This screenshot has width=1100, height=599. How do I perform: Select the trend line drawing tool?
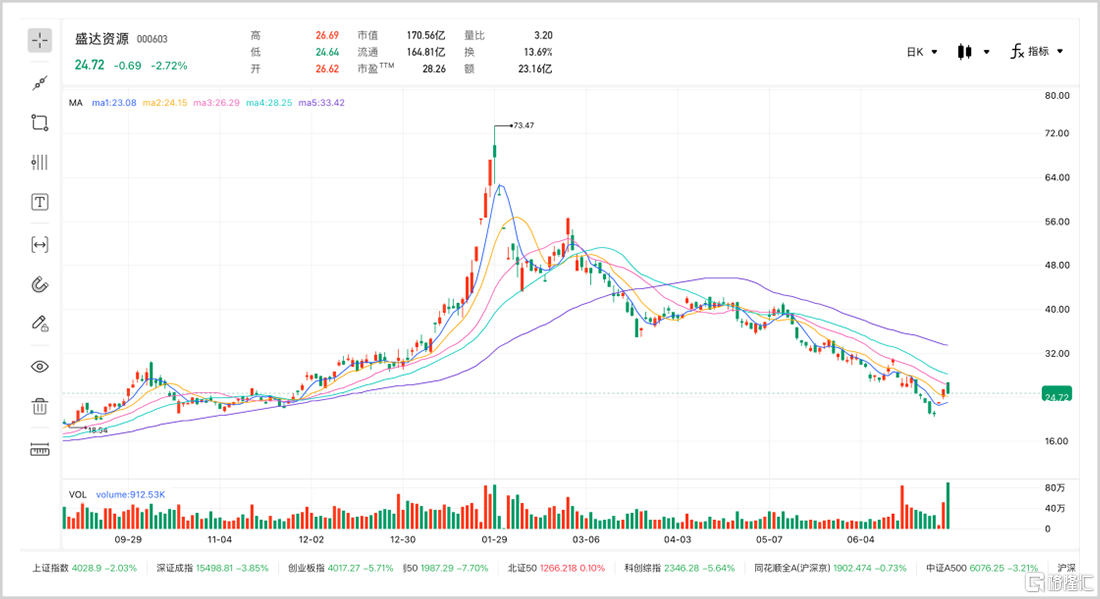pos(40,83)
